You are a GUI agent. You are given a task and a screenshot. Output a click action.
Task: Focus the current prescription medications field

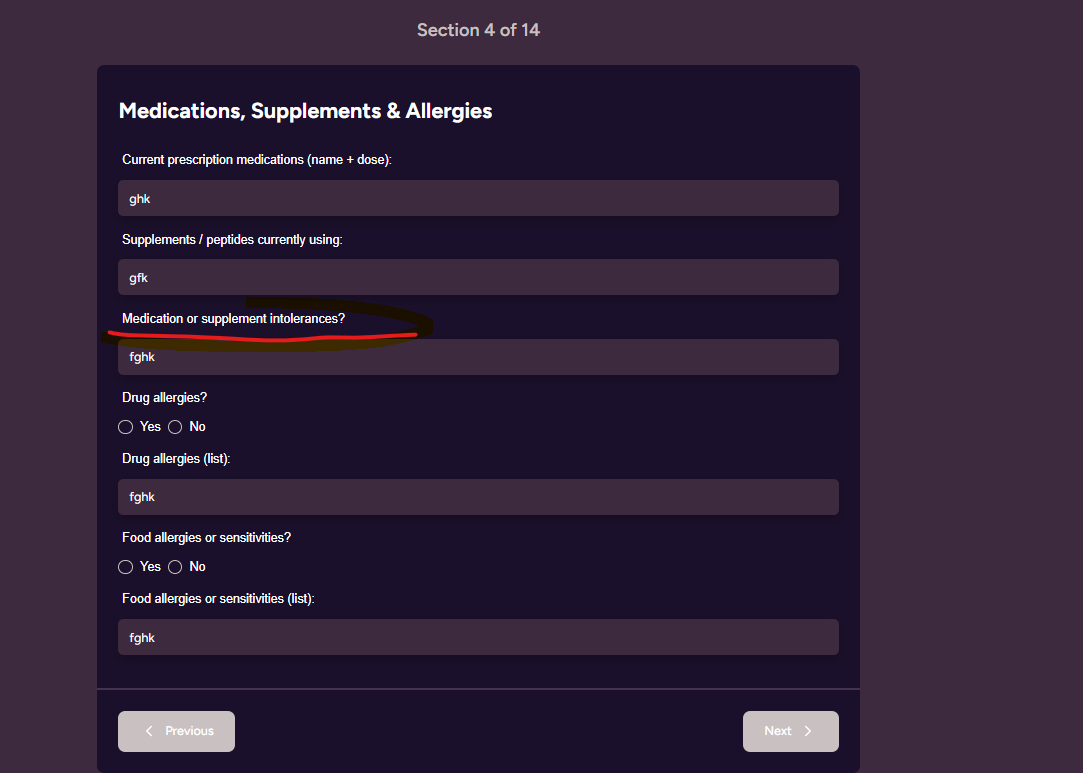click(478, 198)
